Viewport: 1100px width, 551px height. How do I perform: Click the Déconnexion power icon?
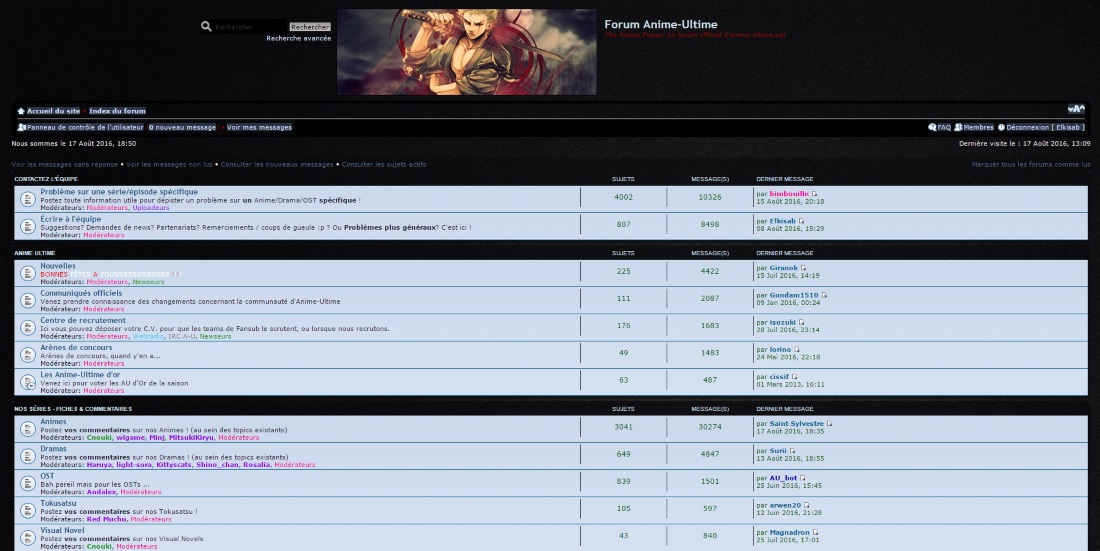tap(1001, 127)
